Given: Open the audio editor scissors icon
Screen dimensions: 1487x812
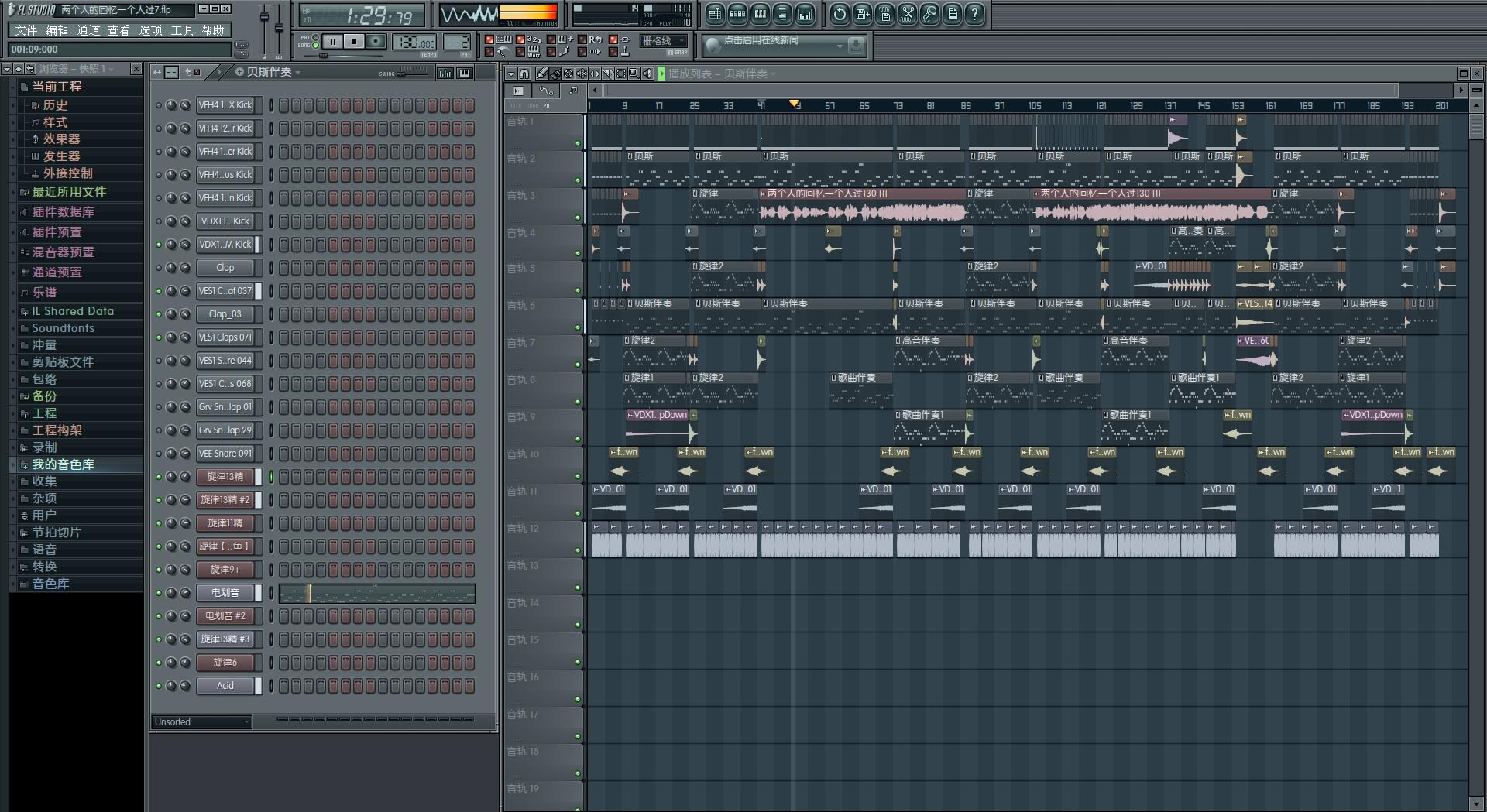Looking at the screenshot, I should coord(907,13).
